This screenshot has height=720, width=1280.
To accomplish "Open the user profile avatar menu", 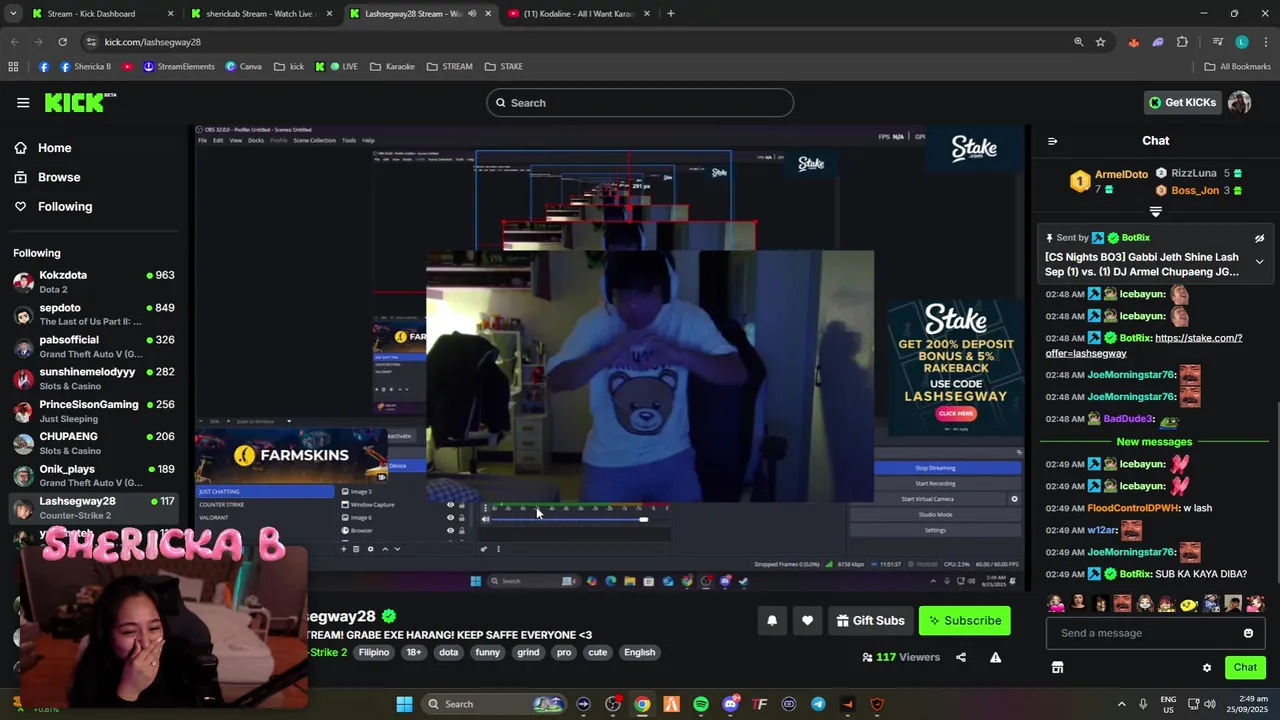I will 1239,102.
